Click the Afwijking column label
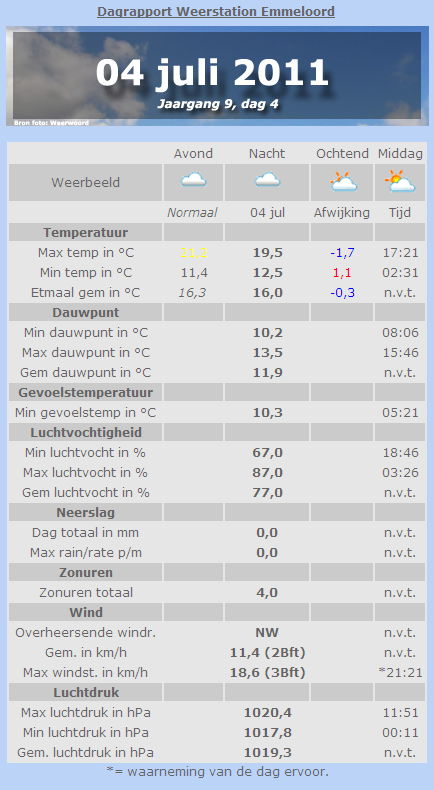Screen dimensions: 434x790 click(x=342, y=213)
